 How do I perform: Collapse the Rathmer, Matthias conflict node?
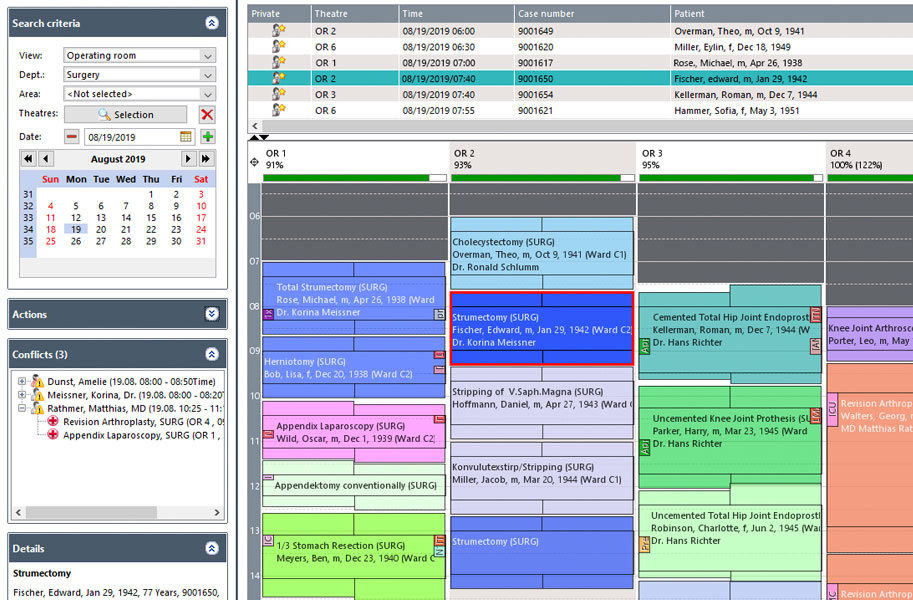click(x=22, y=408)
